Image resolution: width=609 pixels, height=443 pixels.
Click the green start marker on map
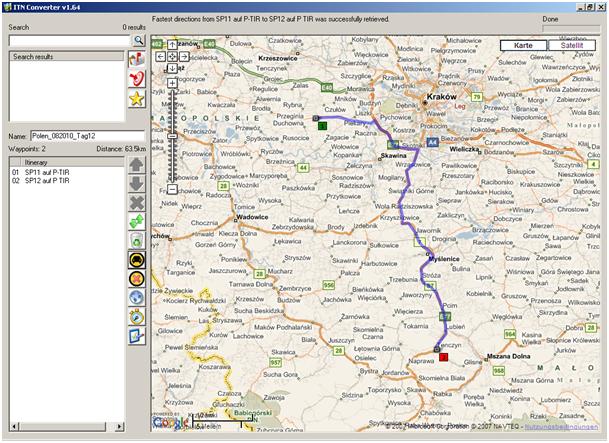322,125
